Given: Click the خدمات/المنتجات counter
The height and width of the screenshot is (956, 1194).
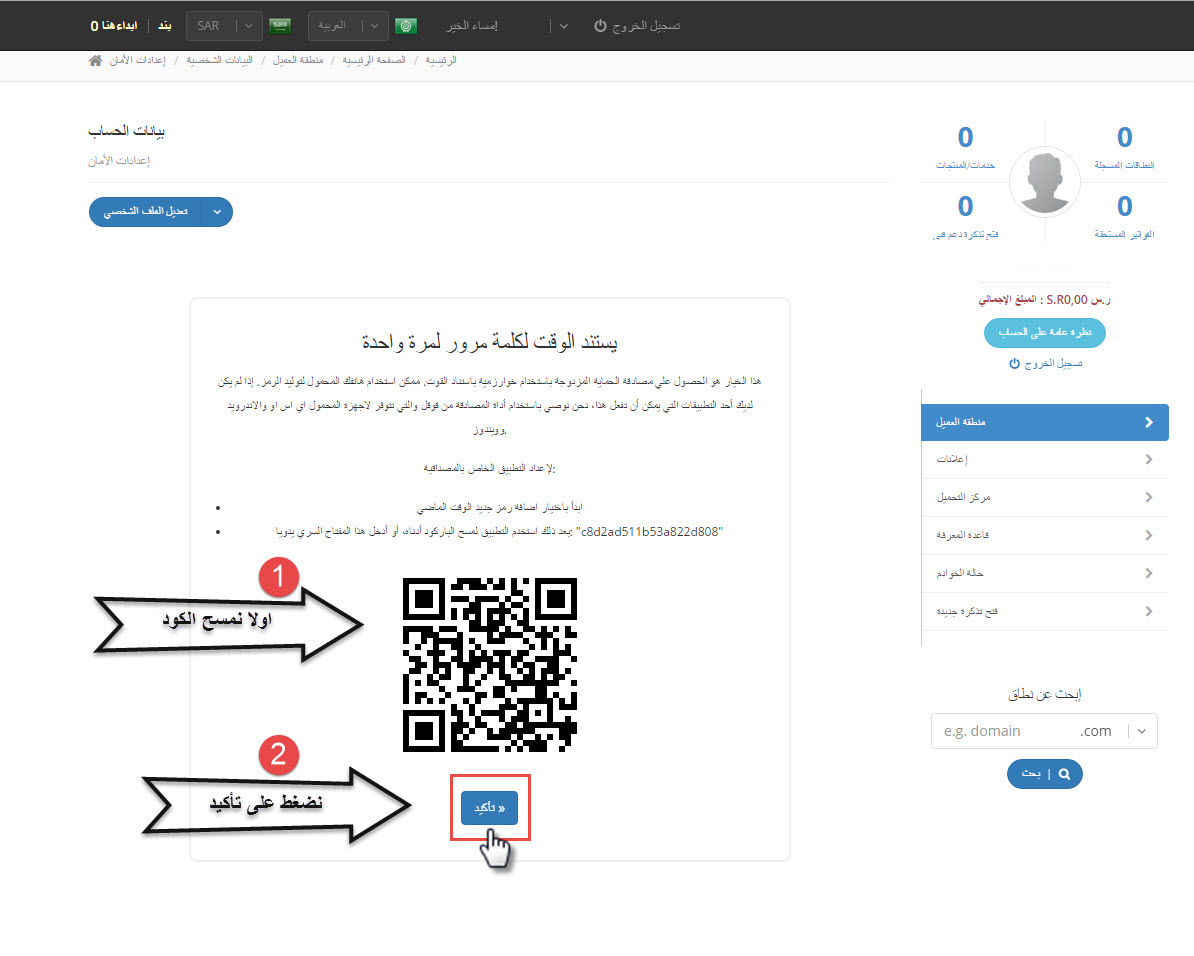Looking at the screenshot, I should click(966, 148).
